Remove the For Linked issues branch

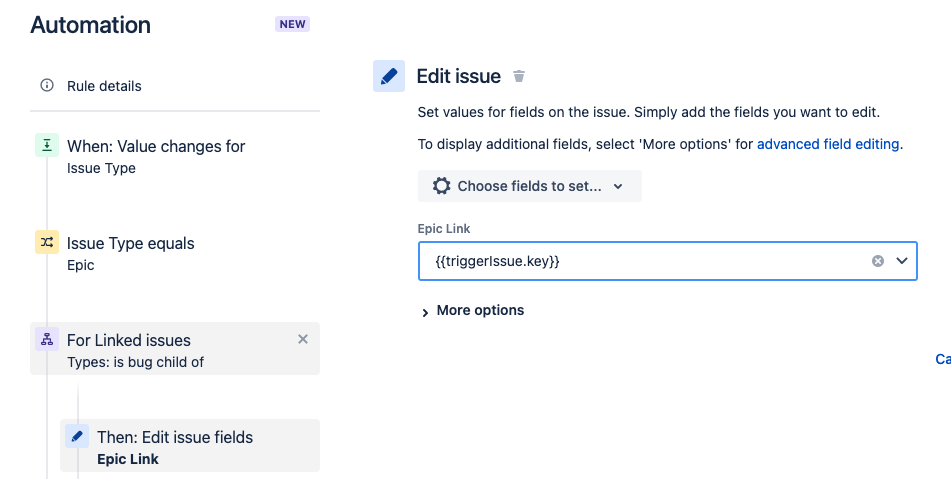coord(303,339)
